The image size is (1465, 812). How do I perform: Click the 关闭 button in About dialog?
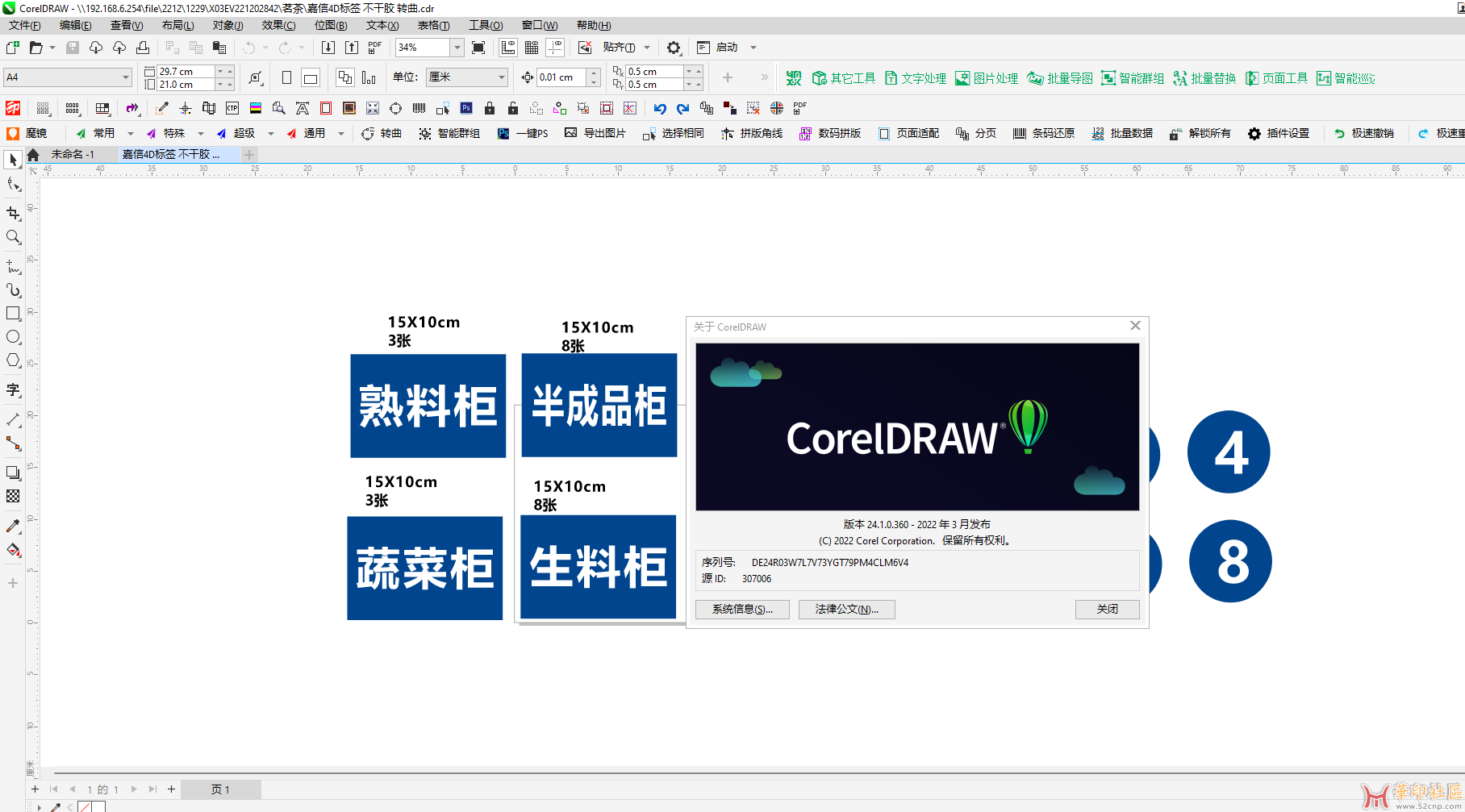pos(1107,610)
